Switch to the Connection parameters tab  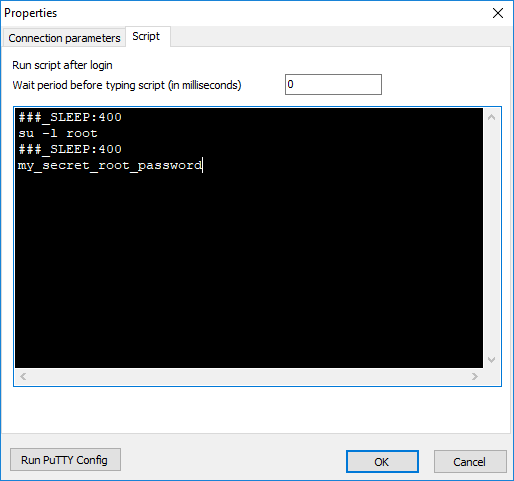click(x=64, y=38)
